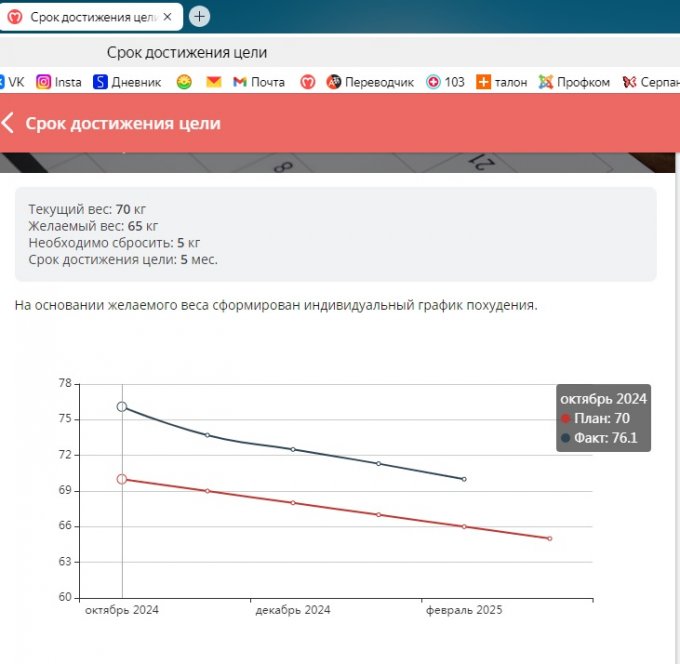Click the October 2024 fact data point
This screenshot has height=664, width=680.
[x=122, y=407]
